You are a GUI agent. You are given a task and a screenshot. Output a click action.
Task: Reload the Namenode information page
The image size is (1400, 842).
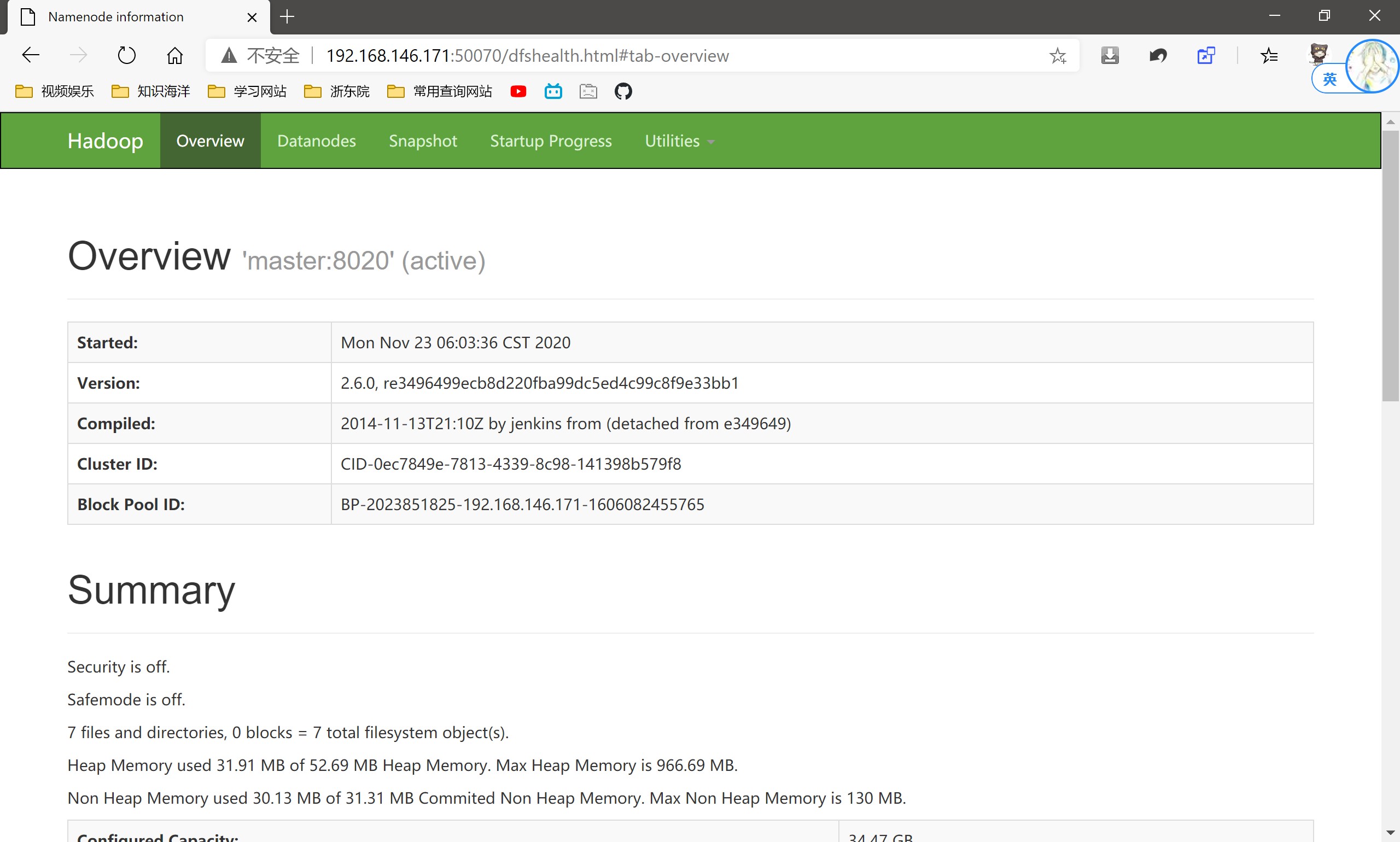click(x=126, y=55)
